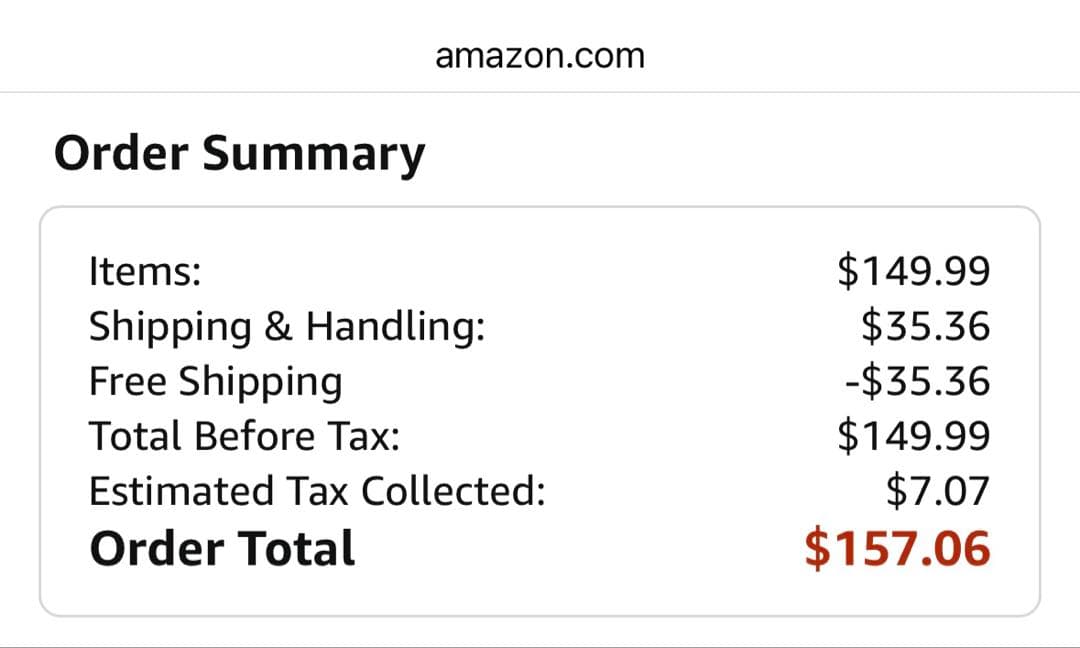1080x648 pixels.
Task: Select the Items label
Action: pyautogui.click(x=145, y=271)
